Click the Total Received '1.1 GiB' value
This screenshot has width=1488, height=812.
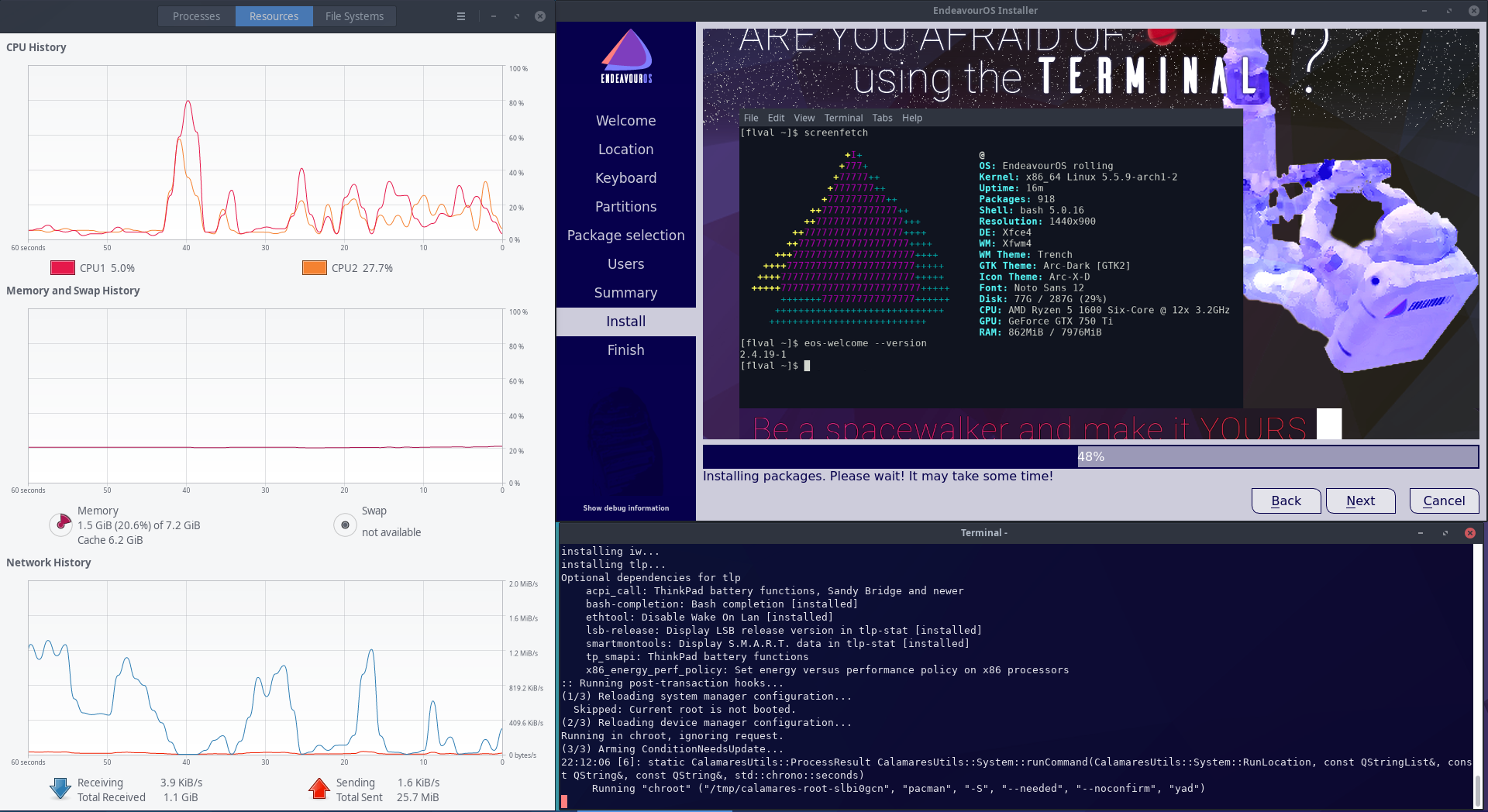coord(181,797)
